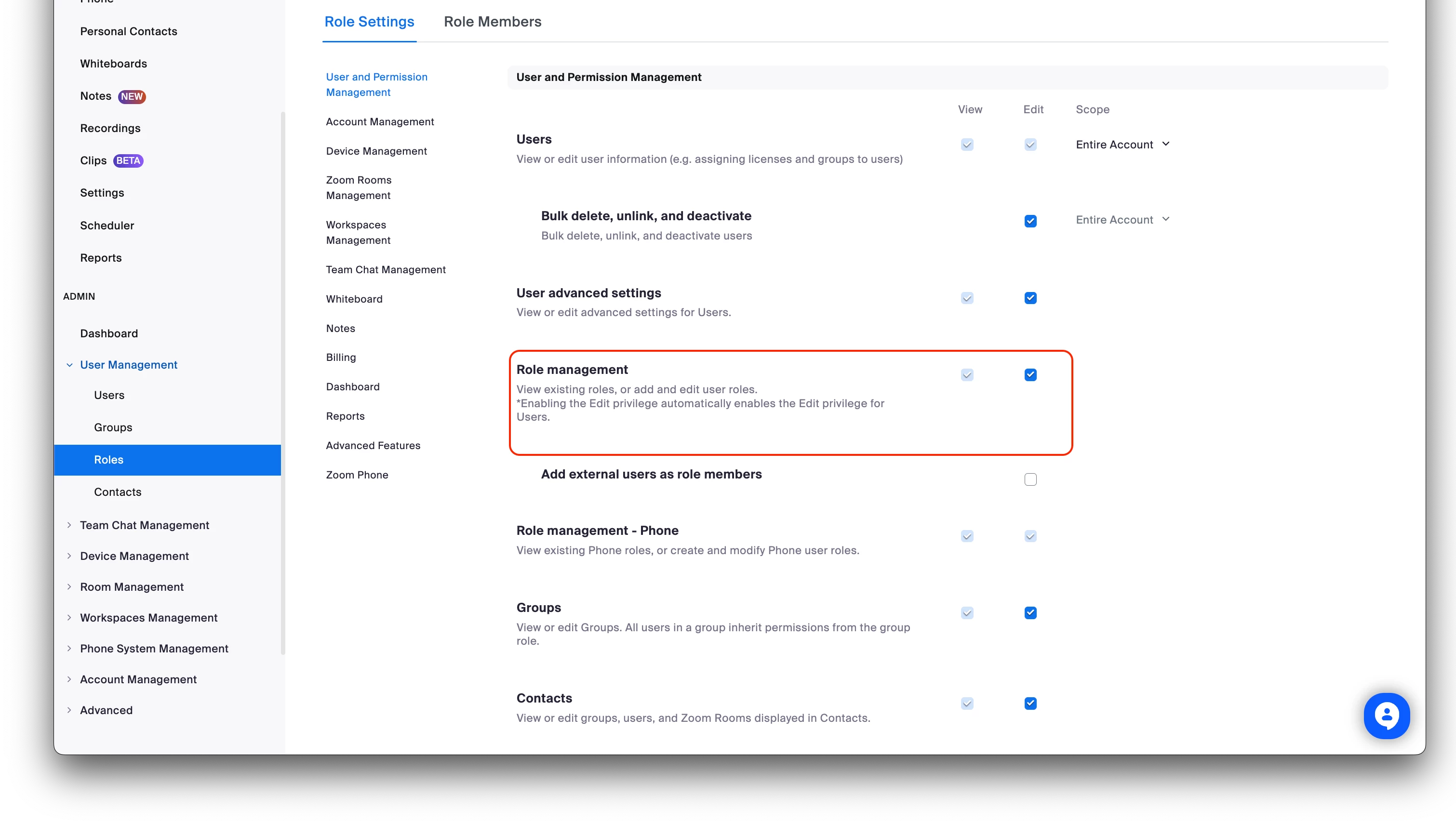Click the BETA badge beside Clips

[x=128, y=161]
